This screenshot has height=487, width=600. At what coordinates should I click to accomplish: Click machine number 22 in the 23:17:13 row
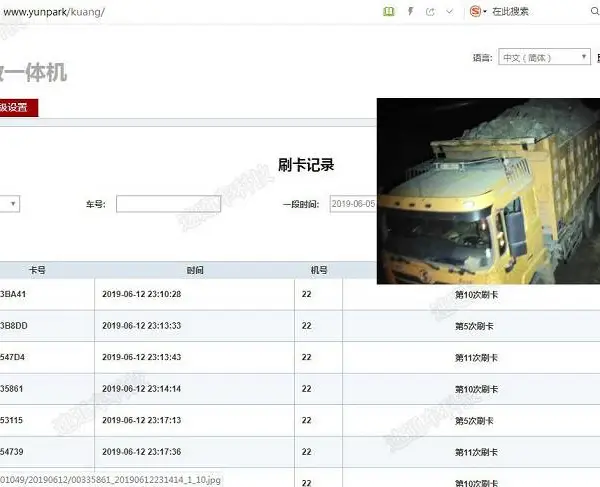click(x=307, y=420)
